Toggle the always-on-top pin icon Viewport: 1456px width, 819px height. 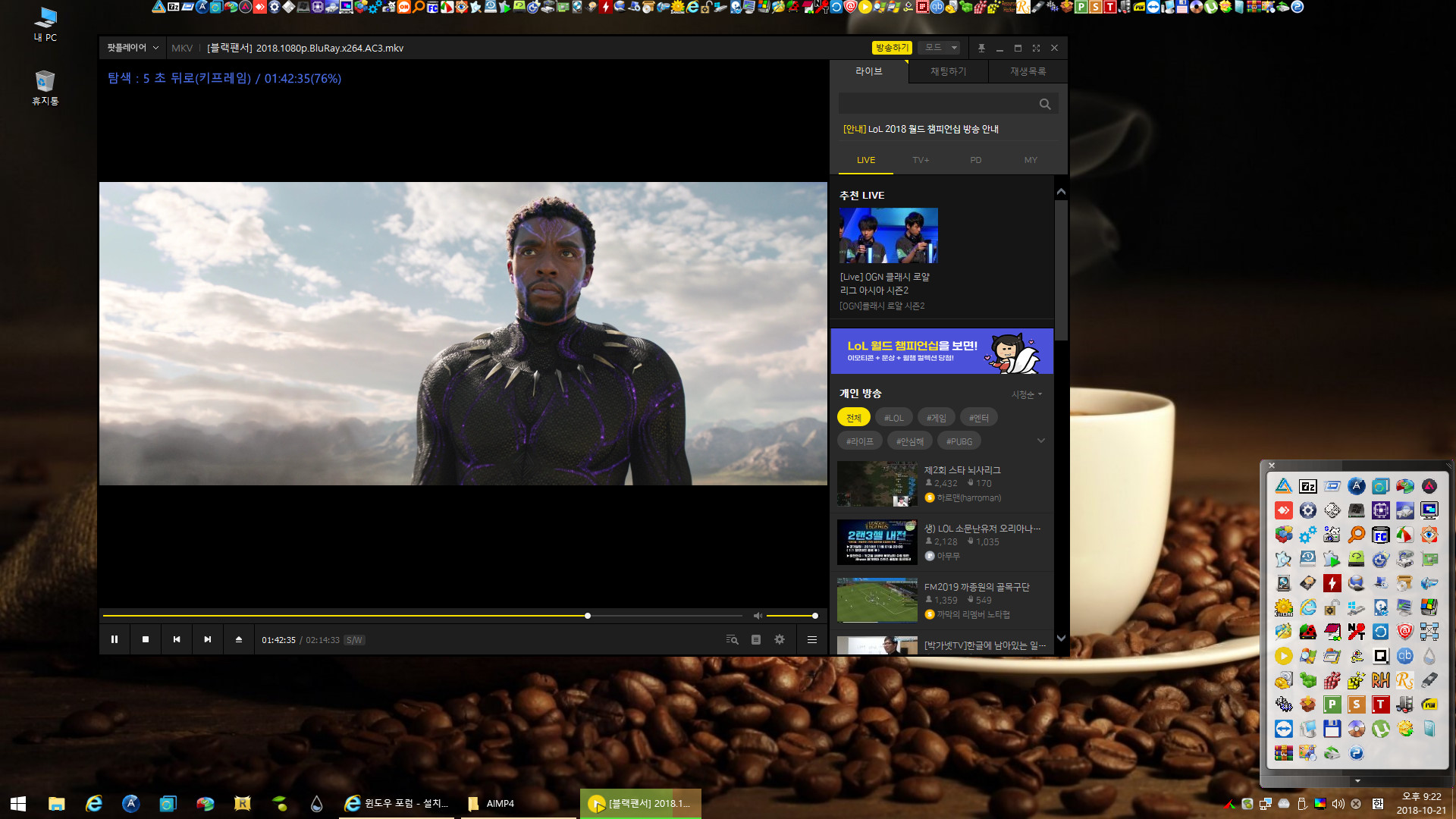[x=981, y=48]
